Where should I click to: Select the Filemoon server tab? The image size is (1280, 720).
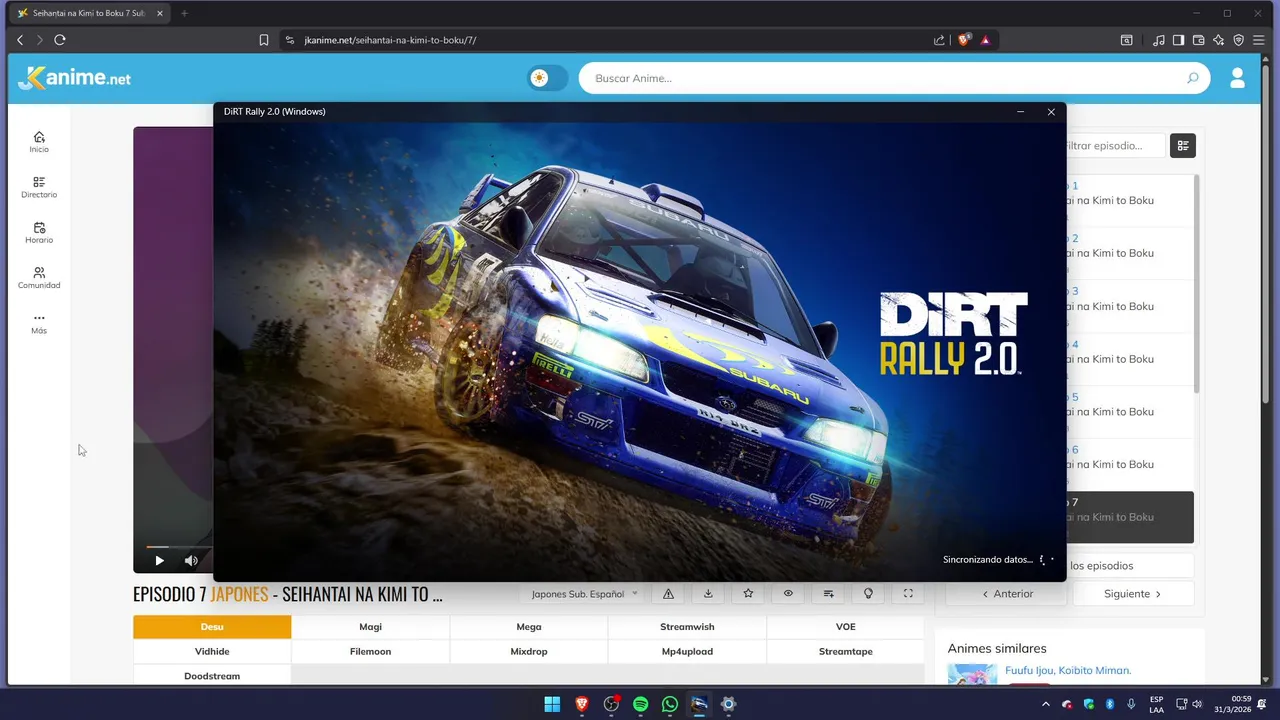pos(370,652)
